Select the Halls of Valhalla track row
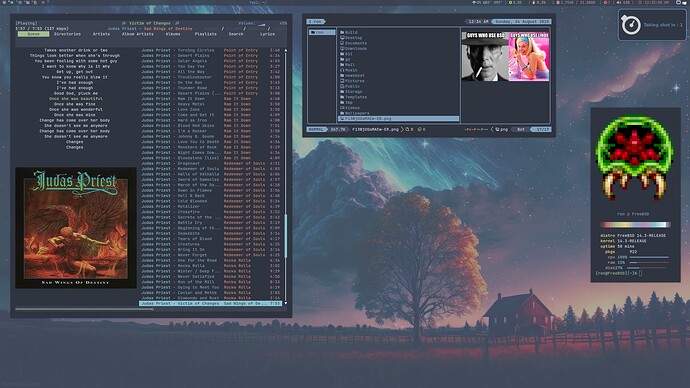690x388 pixels. 211,174
